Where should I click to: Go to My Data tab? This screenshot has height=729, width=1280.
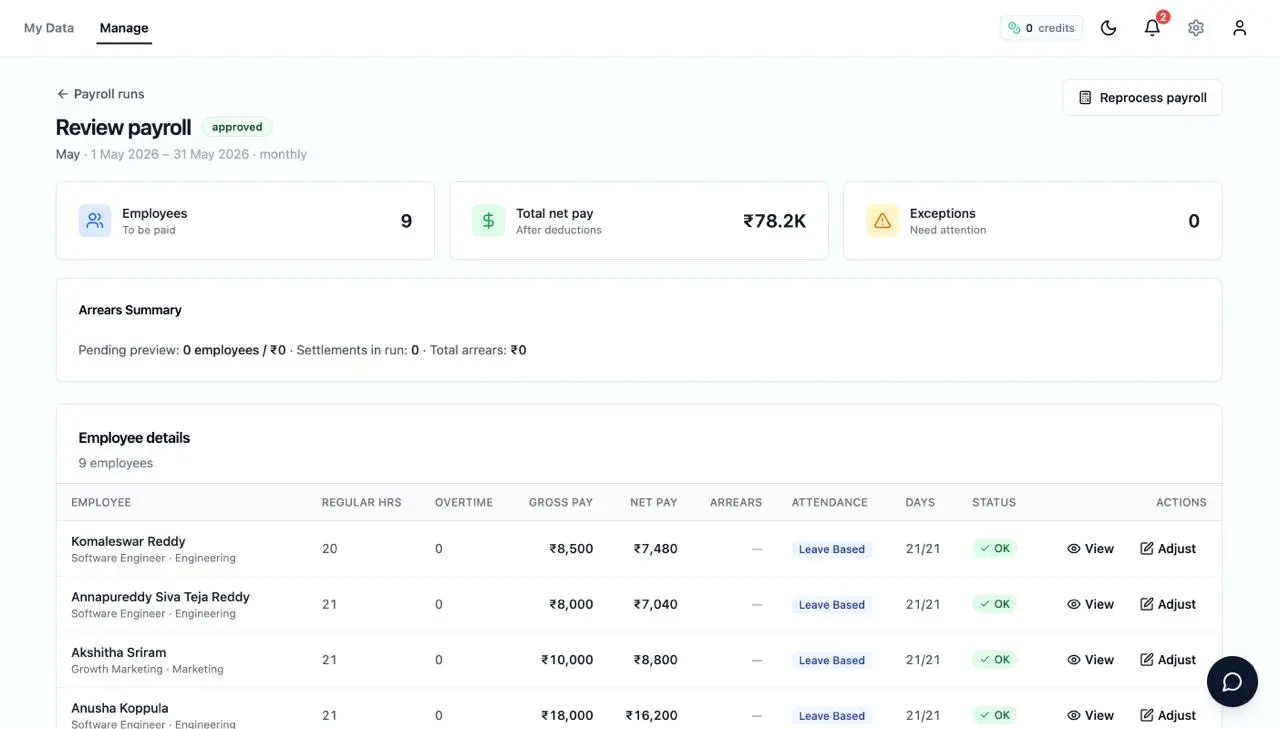(49, 28)
